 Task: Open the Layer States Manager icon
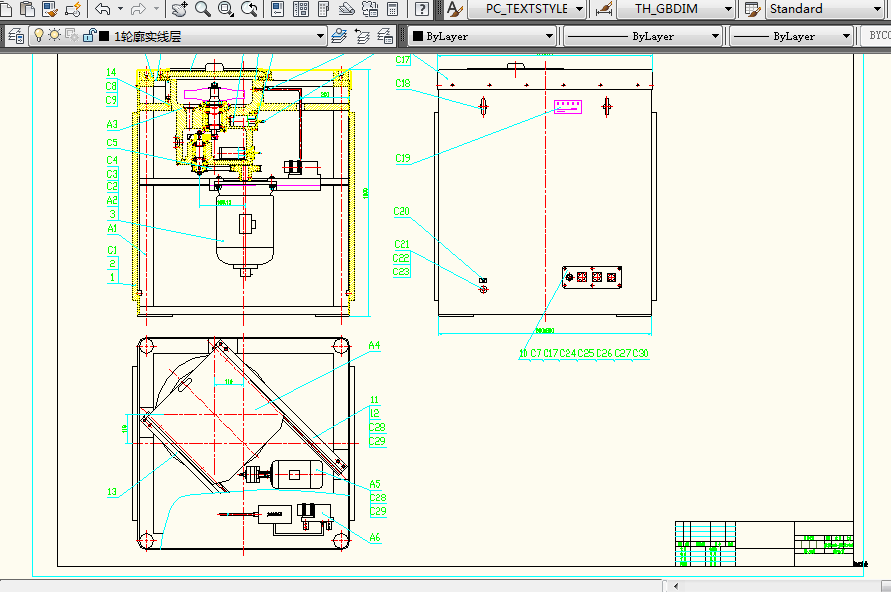[x=385, y=36]
